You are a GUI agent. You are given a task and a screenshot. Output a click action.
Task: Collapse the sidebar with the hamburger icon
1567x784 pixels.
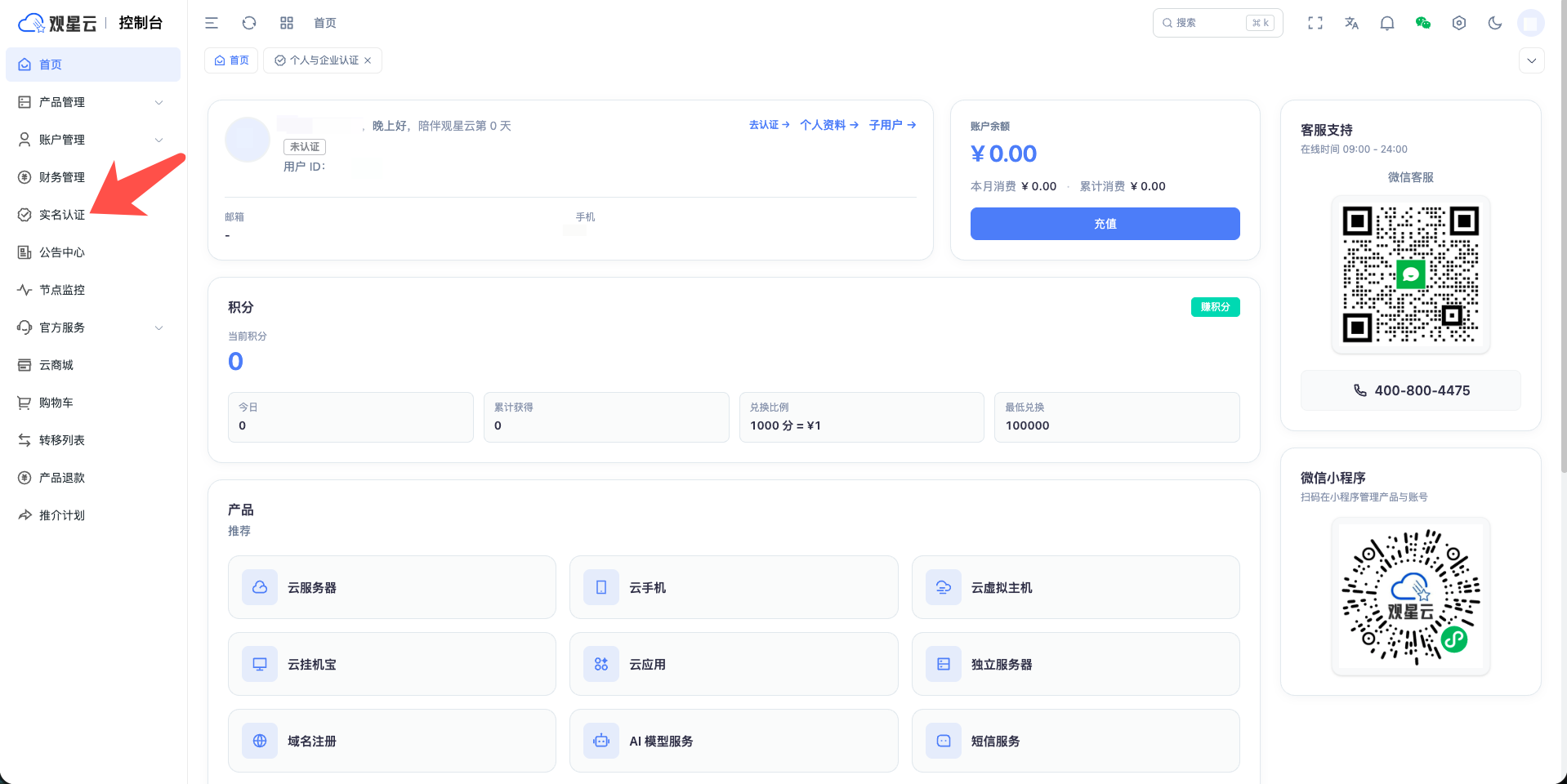coord(212,23)
